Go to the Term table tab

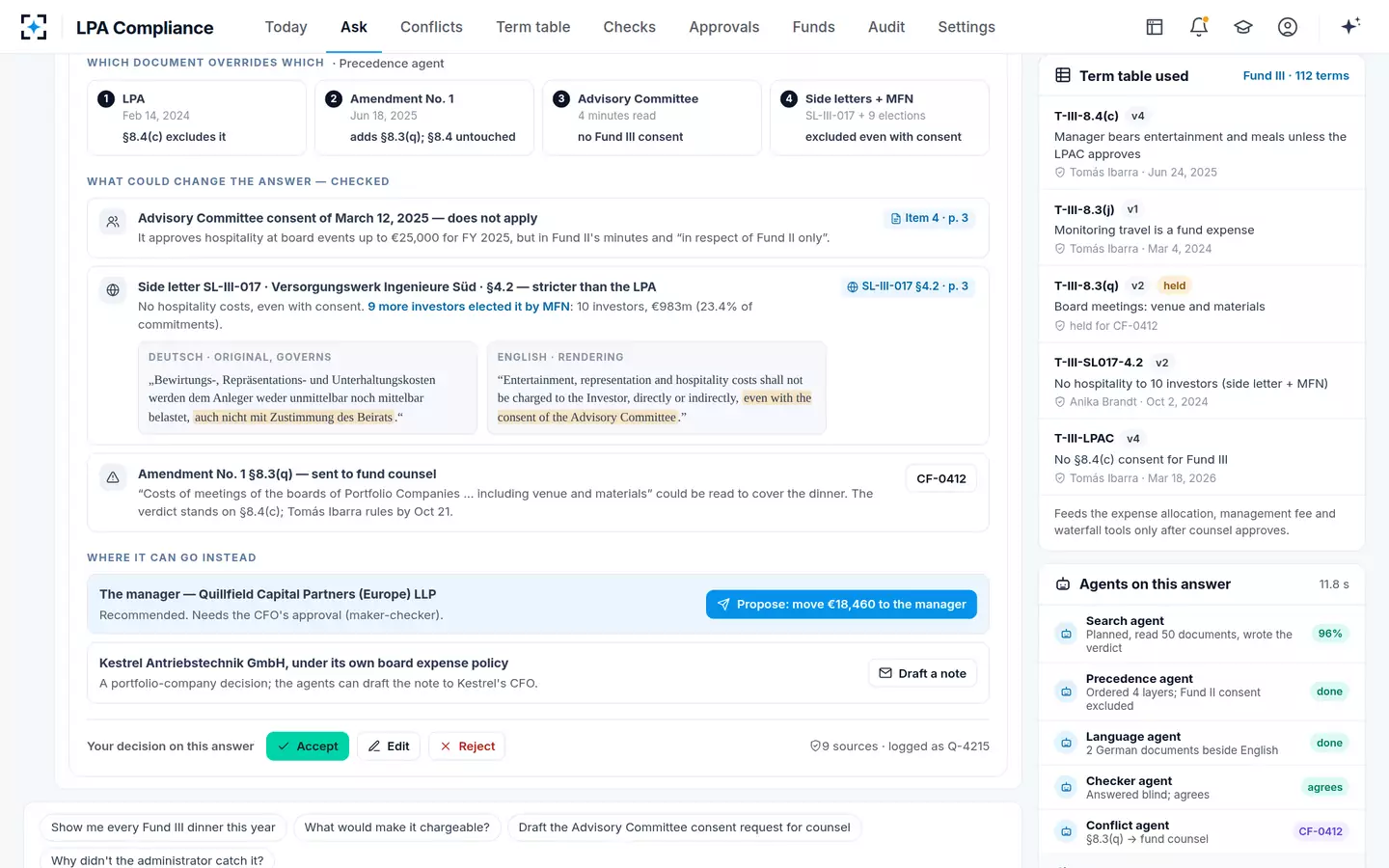tap(533, 27)
